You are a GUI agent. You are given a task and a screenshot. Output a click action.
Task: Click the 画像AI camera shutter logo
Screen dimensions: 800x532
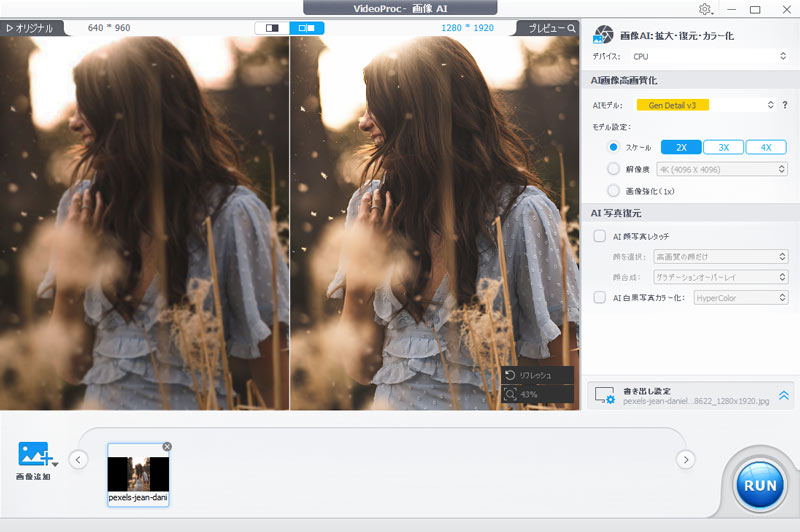pyautogui.click(x=603, y=35)
